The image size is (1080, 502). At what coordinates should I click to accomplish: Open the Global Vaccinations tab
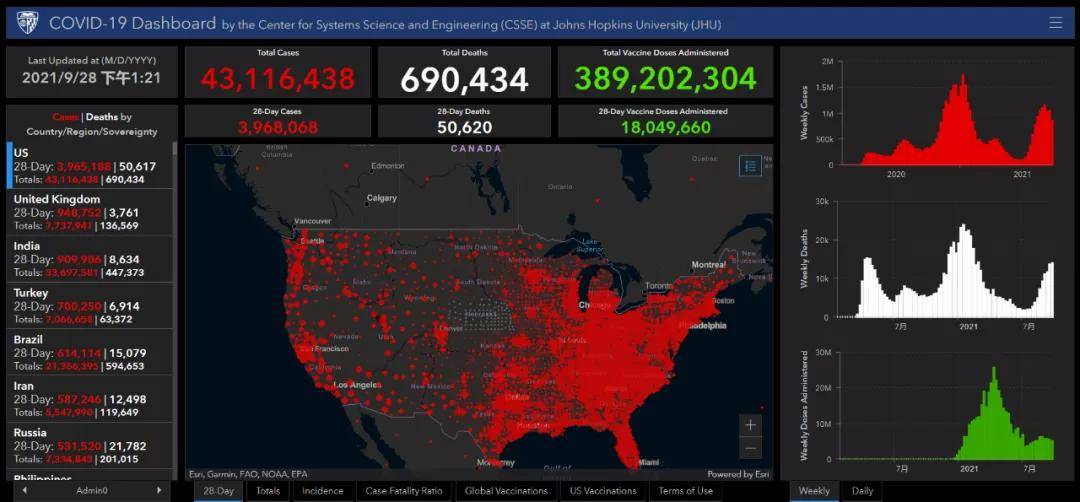(x=506, y=491)
